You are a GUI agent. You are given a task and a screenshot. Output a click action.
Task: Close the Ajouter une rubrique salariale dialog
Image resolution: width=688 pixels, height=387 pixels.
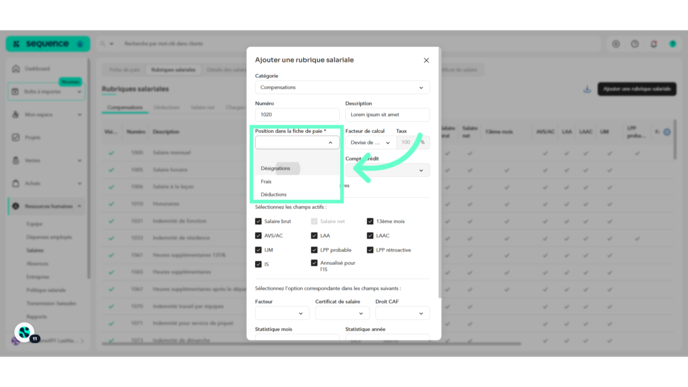click(x=426, y=61)
